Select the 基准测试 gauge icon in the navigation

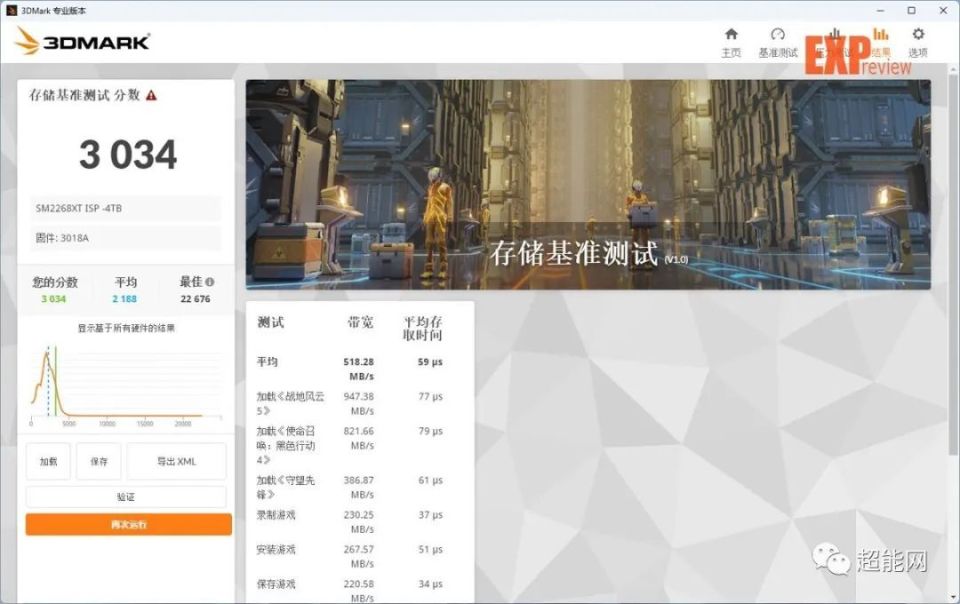[x=777, y=33]
